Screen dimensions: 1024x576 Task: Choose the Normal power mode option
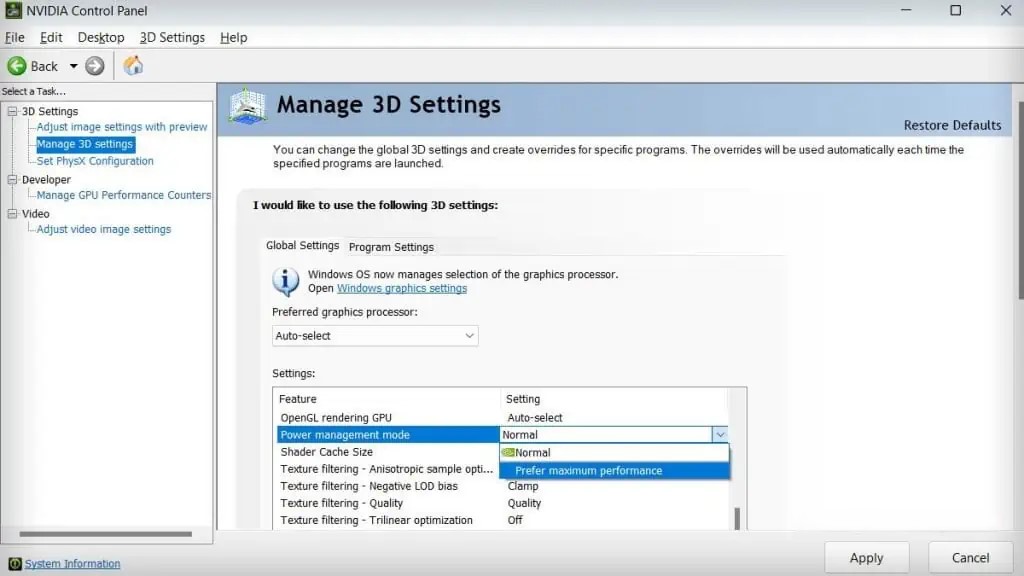[532, 453]
